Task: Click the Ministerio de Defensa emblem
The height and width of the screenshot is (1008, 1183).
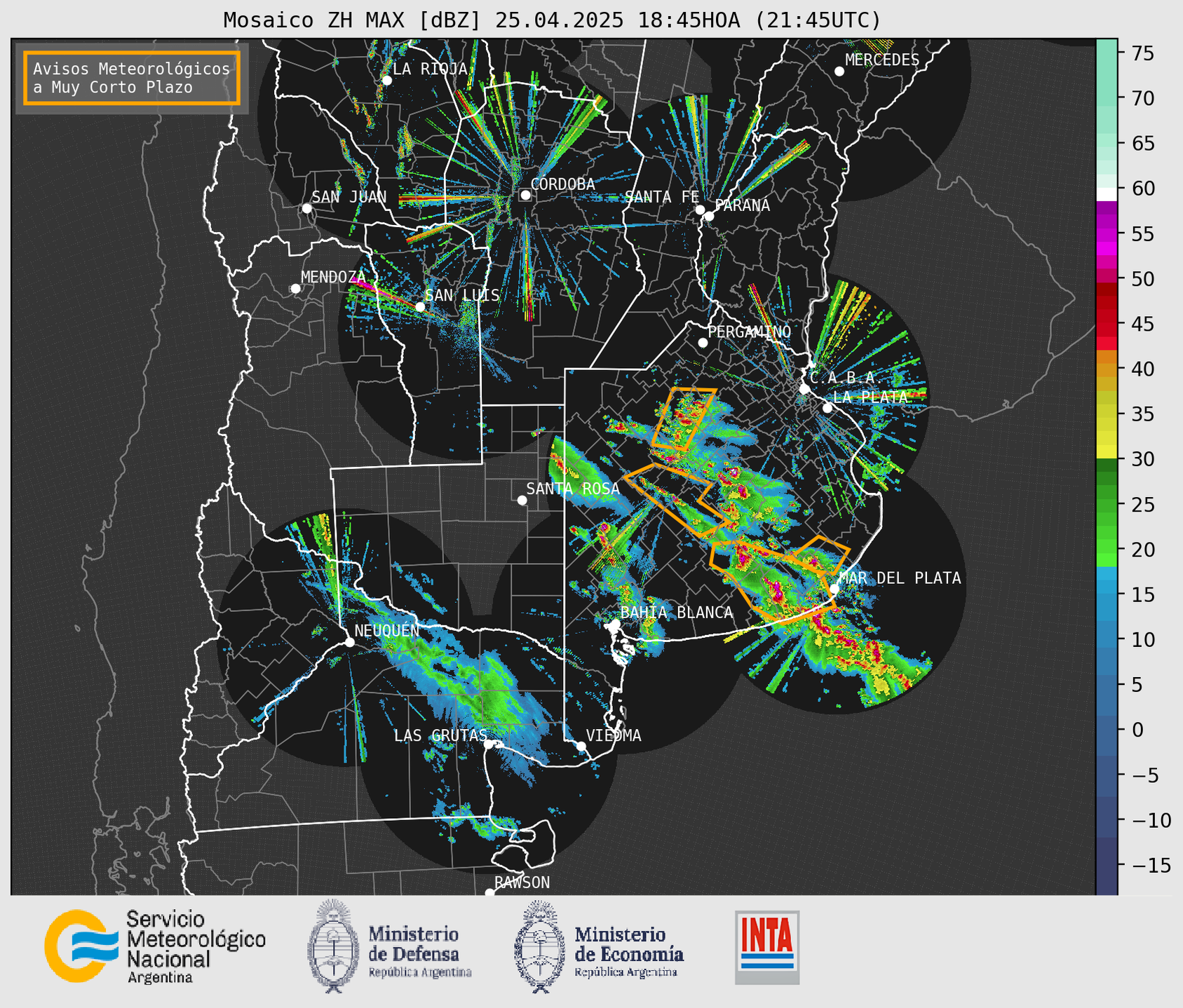Action: [x=333, y=946]
